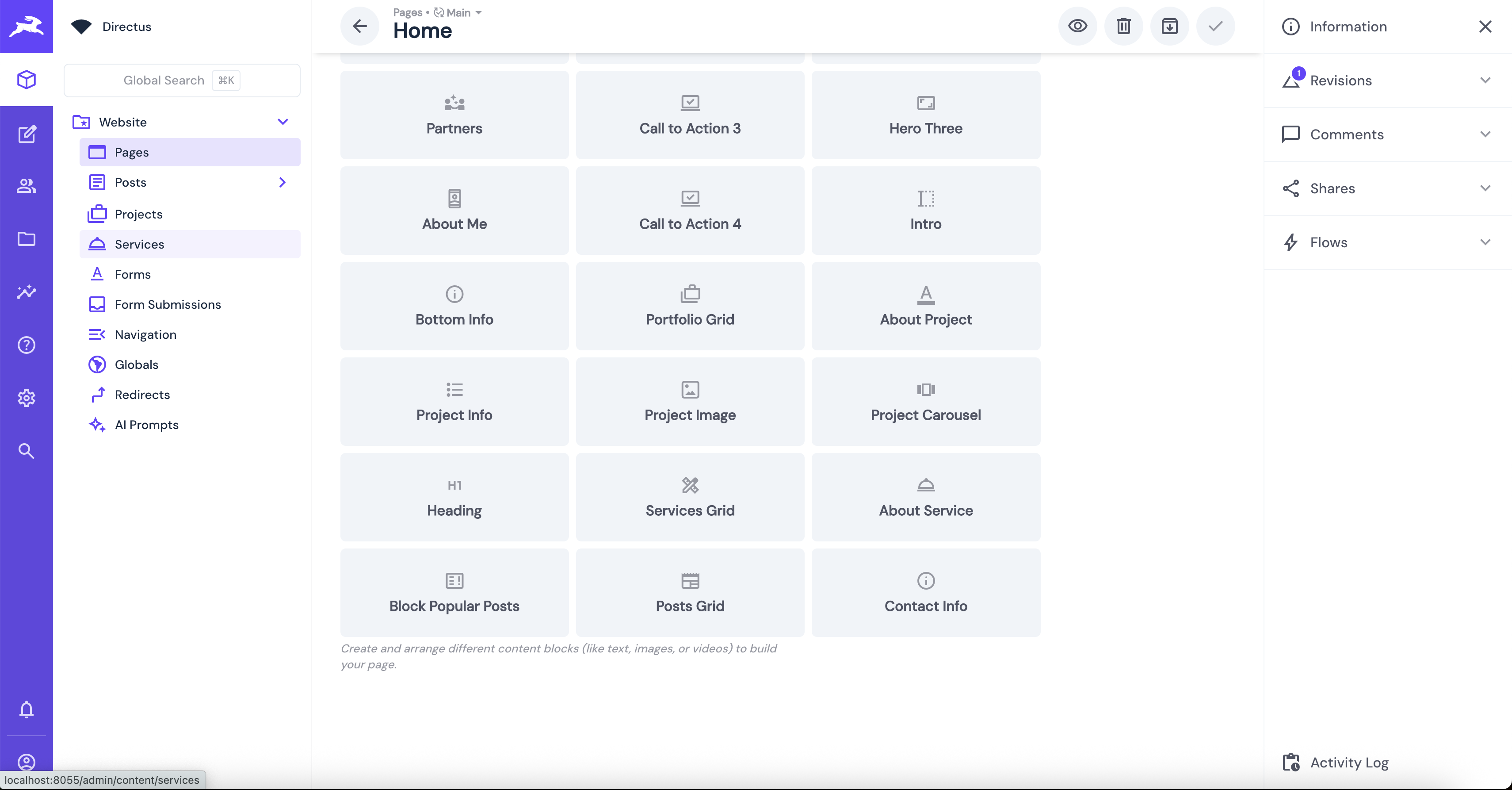
Task: Save with the checkmark button
Action: pos(1216,27)
